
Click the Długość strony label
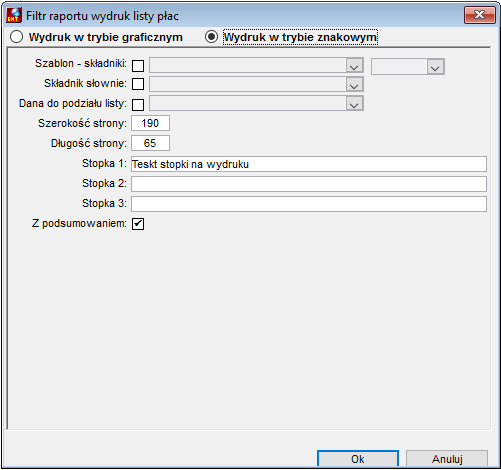pyautogui.click(x=89, y=143)
